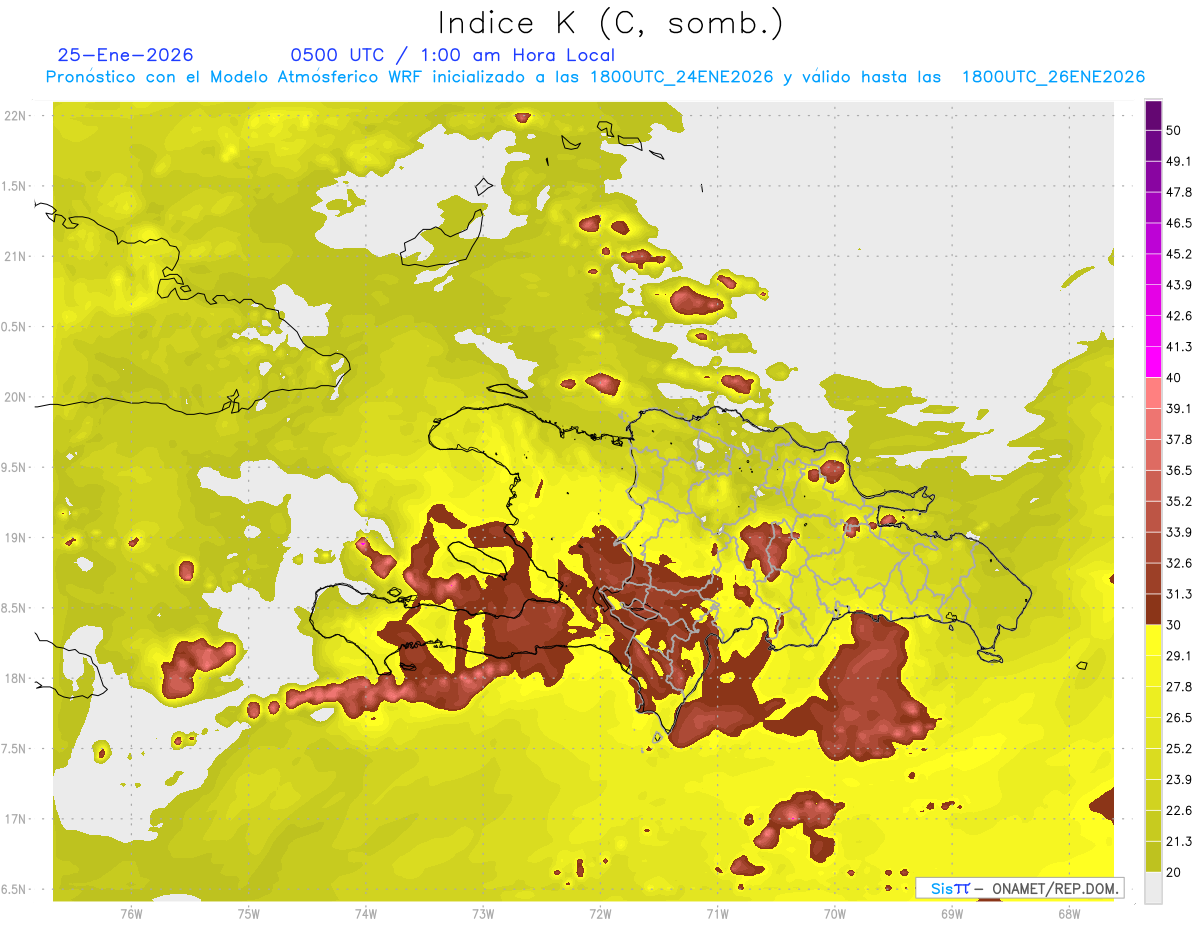
Task: Click legend value "49.1"
Action: 1178,161
